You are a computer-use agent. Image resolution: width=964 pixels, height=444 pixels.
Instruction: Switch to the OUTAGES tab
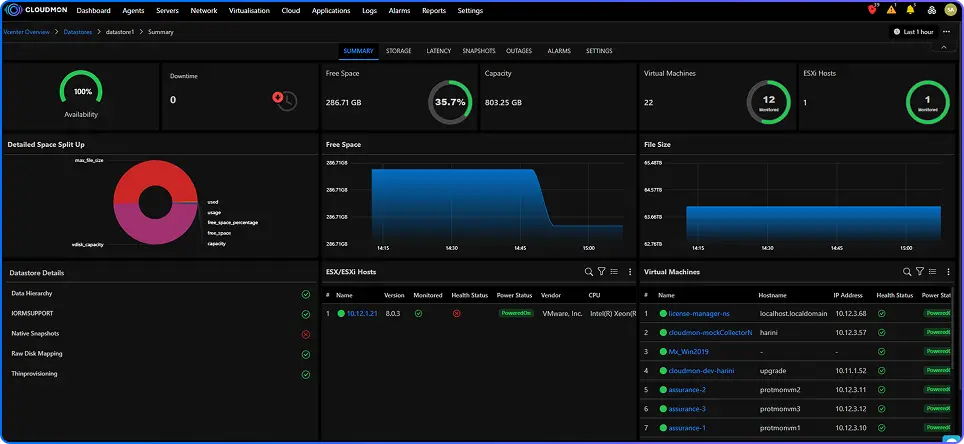point(519,51)
